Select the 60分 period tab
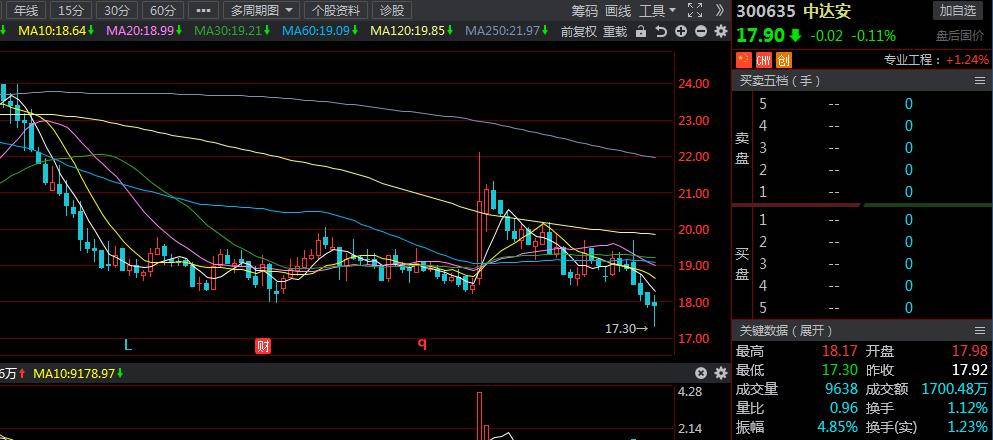The height and width of the screenshot is (440, 993). point(163,11)
